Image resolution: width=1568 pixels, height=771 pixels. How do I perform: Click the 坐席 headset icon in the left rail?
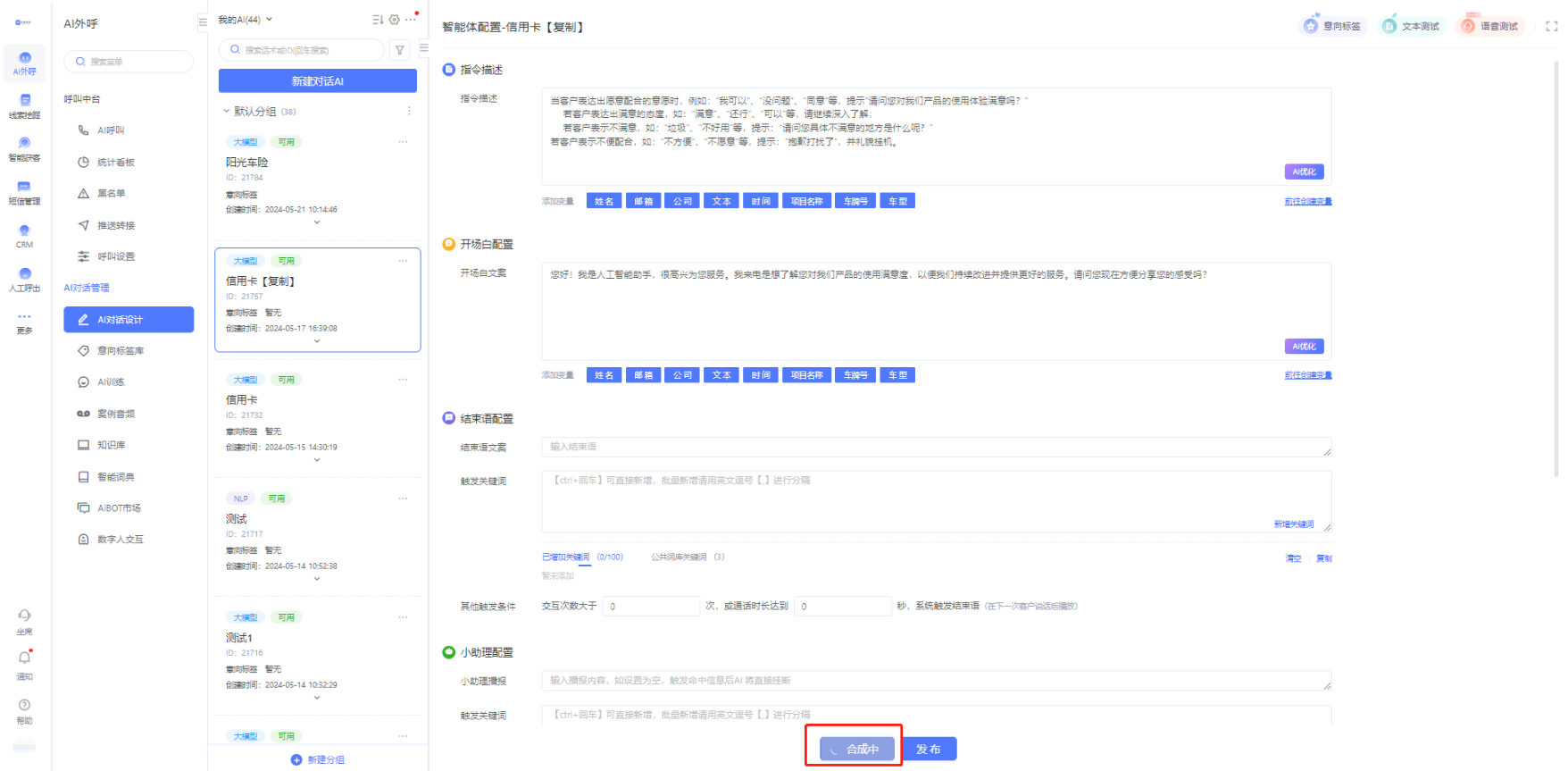(24, 616)
